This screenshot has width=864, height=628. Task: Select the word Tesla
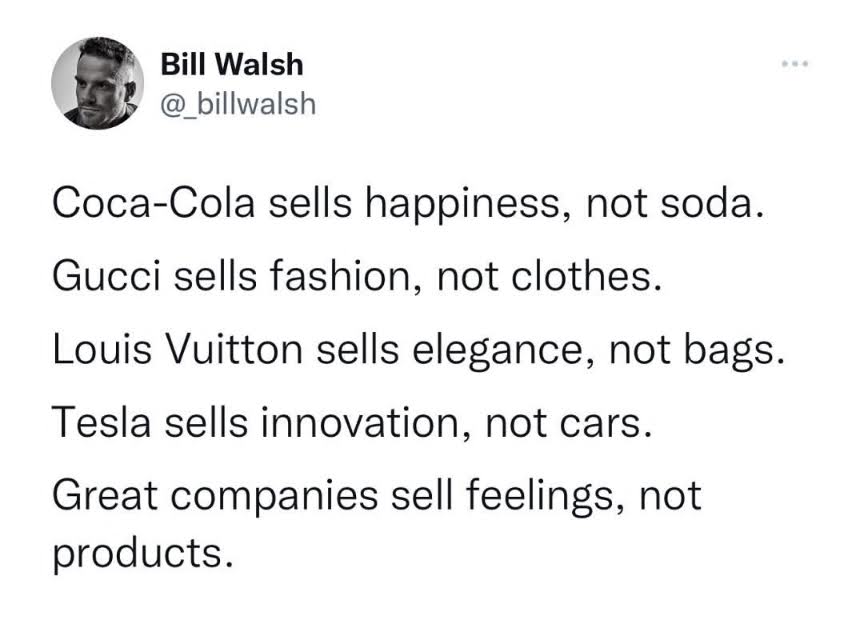pos(101,423)
